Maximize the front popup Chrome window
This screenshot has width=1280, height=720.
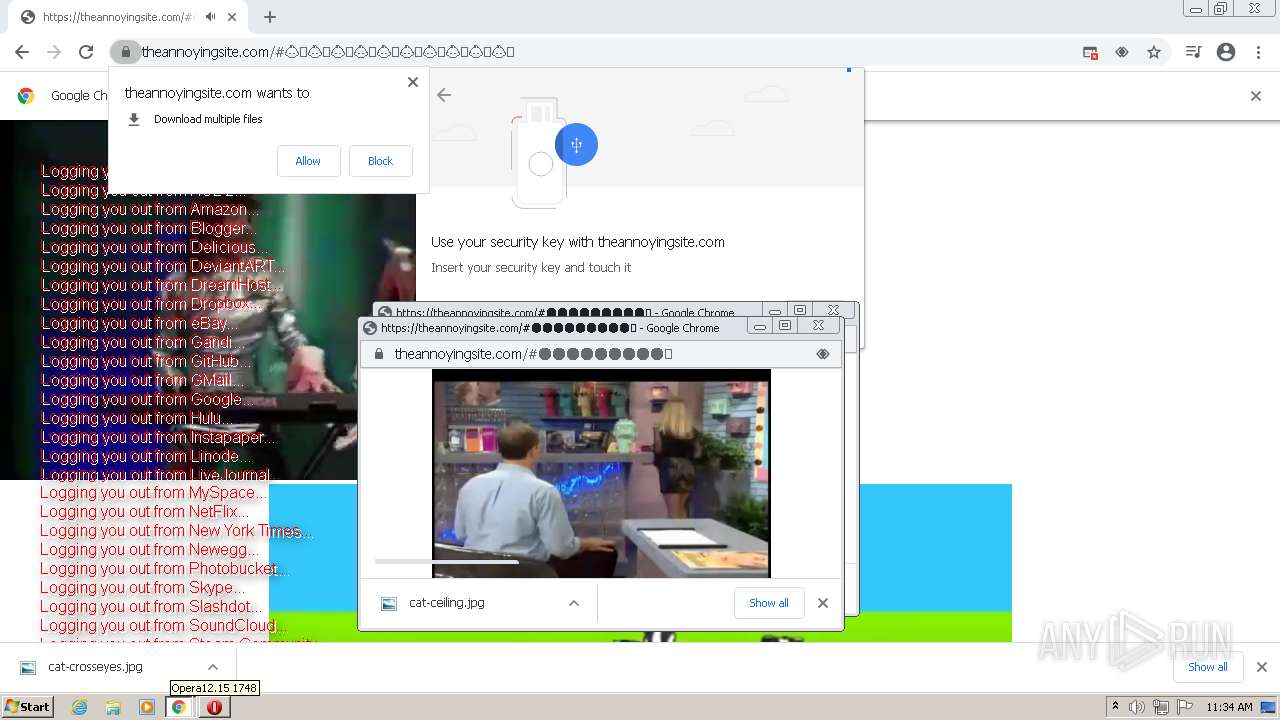point(786,326)
